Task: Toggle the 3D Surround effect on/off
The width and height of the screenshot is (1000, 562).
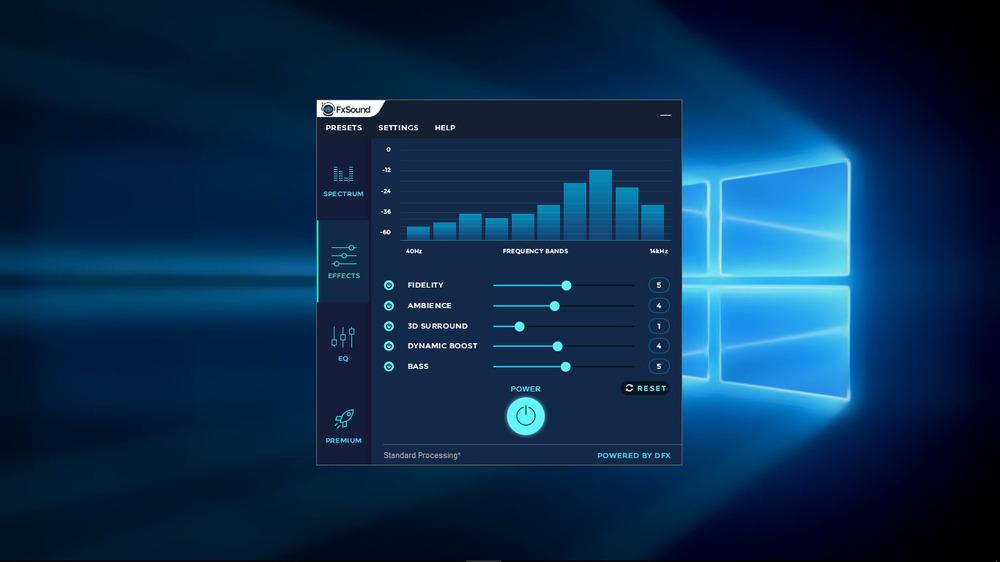Action: click(389, 326)
